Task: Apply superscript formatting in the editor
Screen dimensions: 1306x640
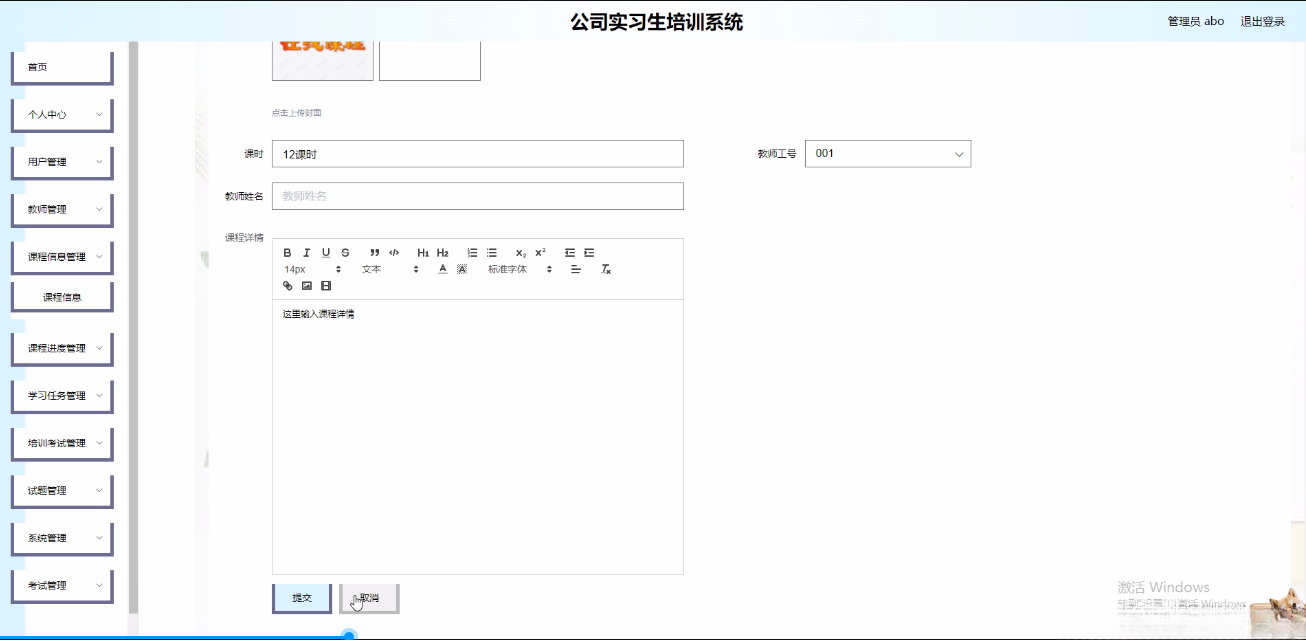Action: coord(540,252)
